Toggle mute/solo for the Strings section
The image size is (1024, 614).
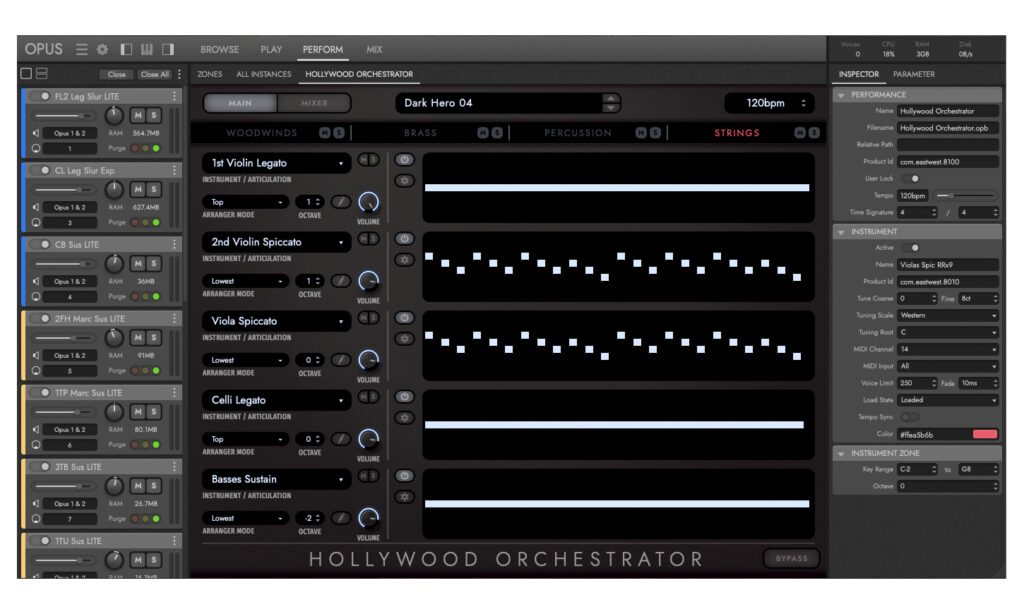click(807, 133)
